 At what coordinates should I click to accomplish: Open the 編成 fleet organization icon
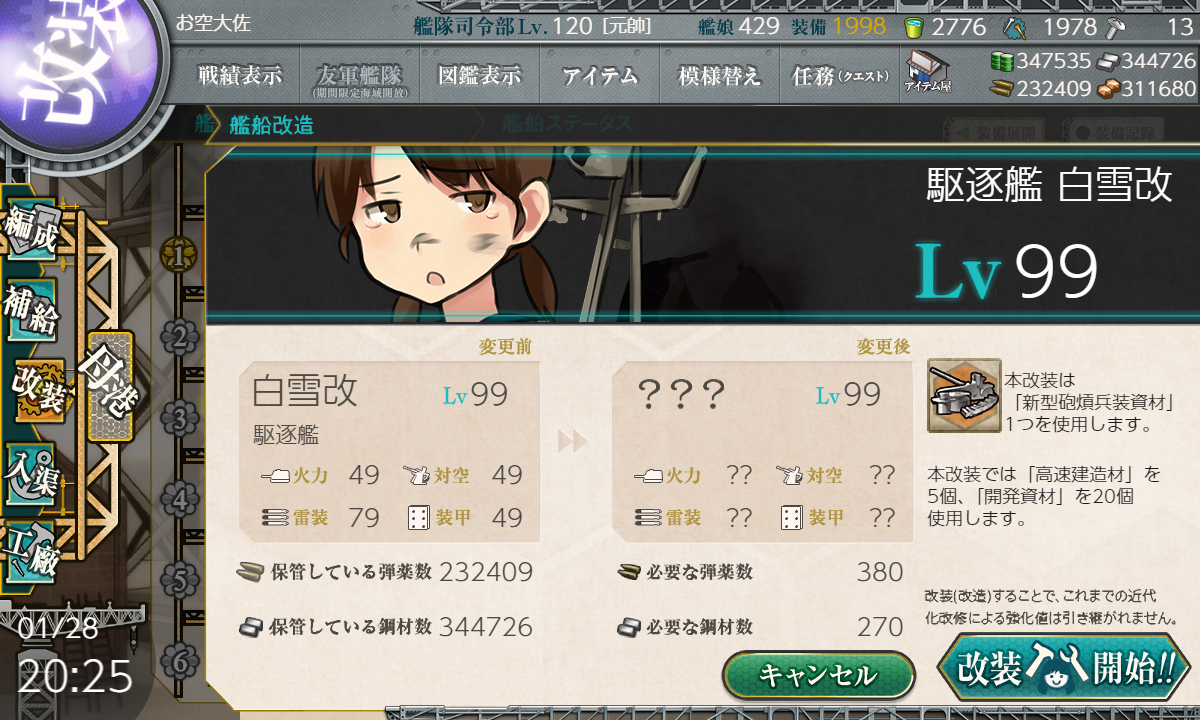pyautogui.click(x=30, y=230)
